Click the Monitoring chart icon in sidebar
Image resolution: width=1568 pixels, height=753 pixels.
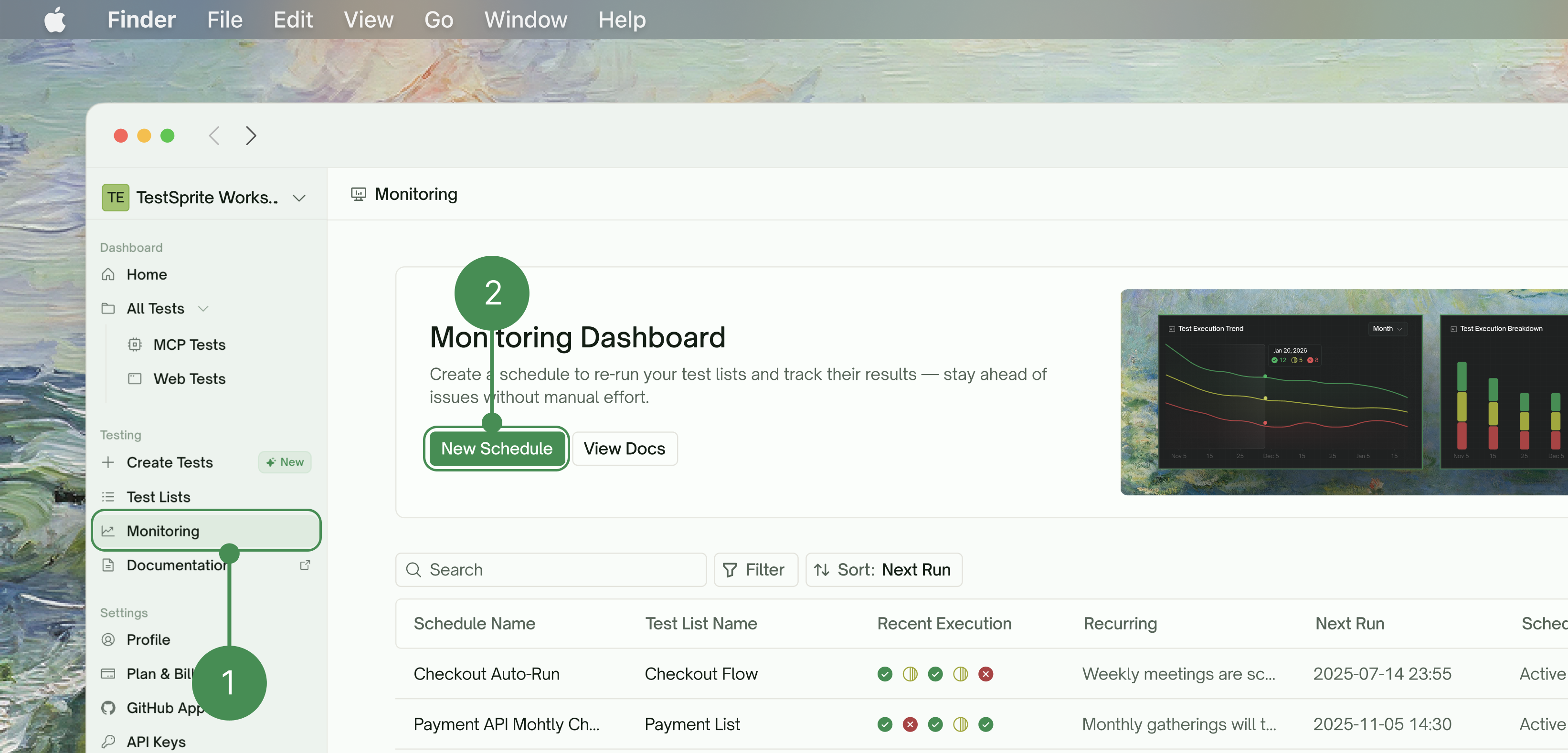tap(108, 531)
